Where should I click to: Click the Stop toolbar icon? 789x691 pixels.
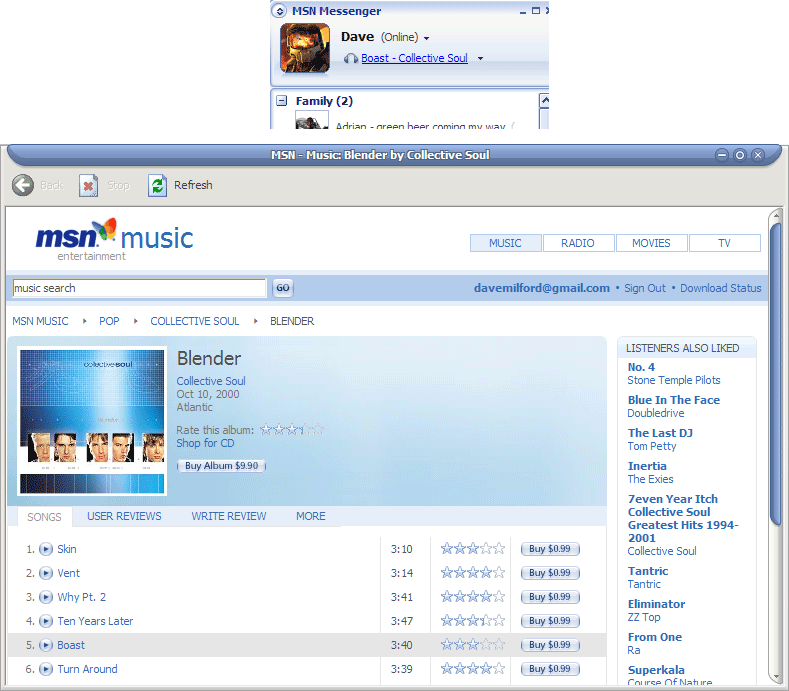[89, 185]
